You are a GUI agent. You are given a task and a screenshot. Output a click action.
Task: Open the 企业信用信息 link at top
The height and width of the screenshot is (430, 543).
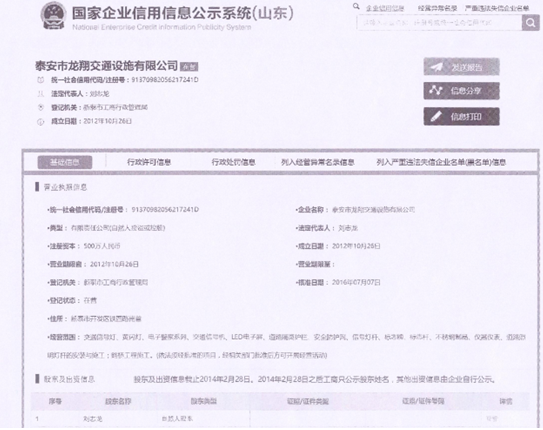385,8
